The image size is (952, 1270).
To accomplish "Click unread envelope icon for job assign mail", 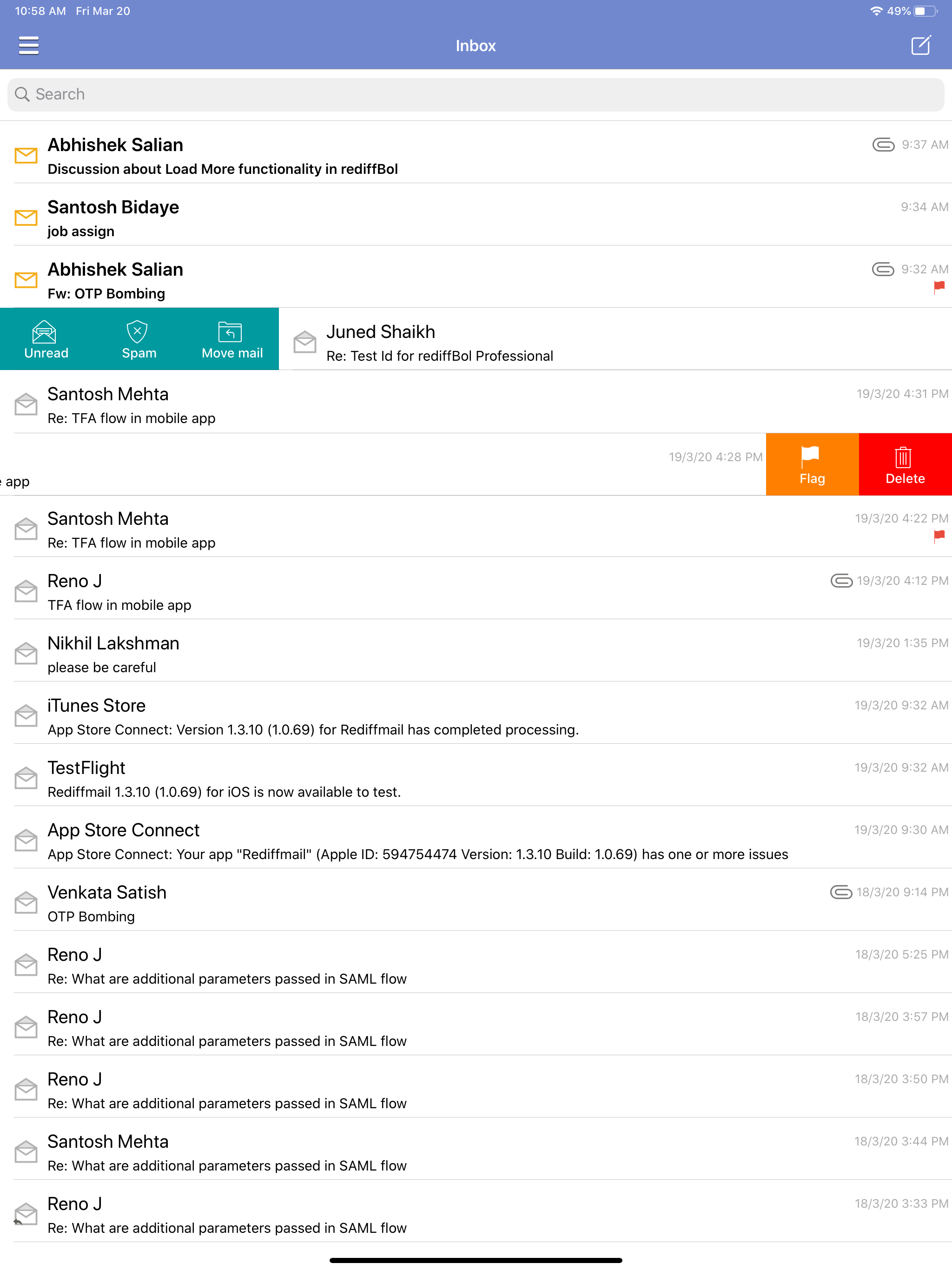I will pos(26,218).
